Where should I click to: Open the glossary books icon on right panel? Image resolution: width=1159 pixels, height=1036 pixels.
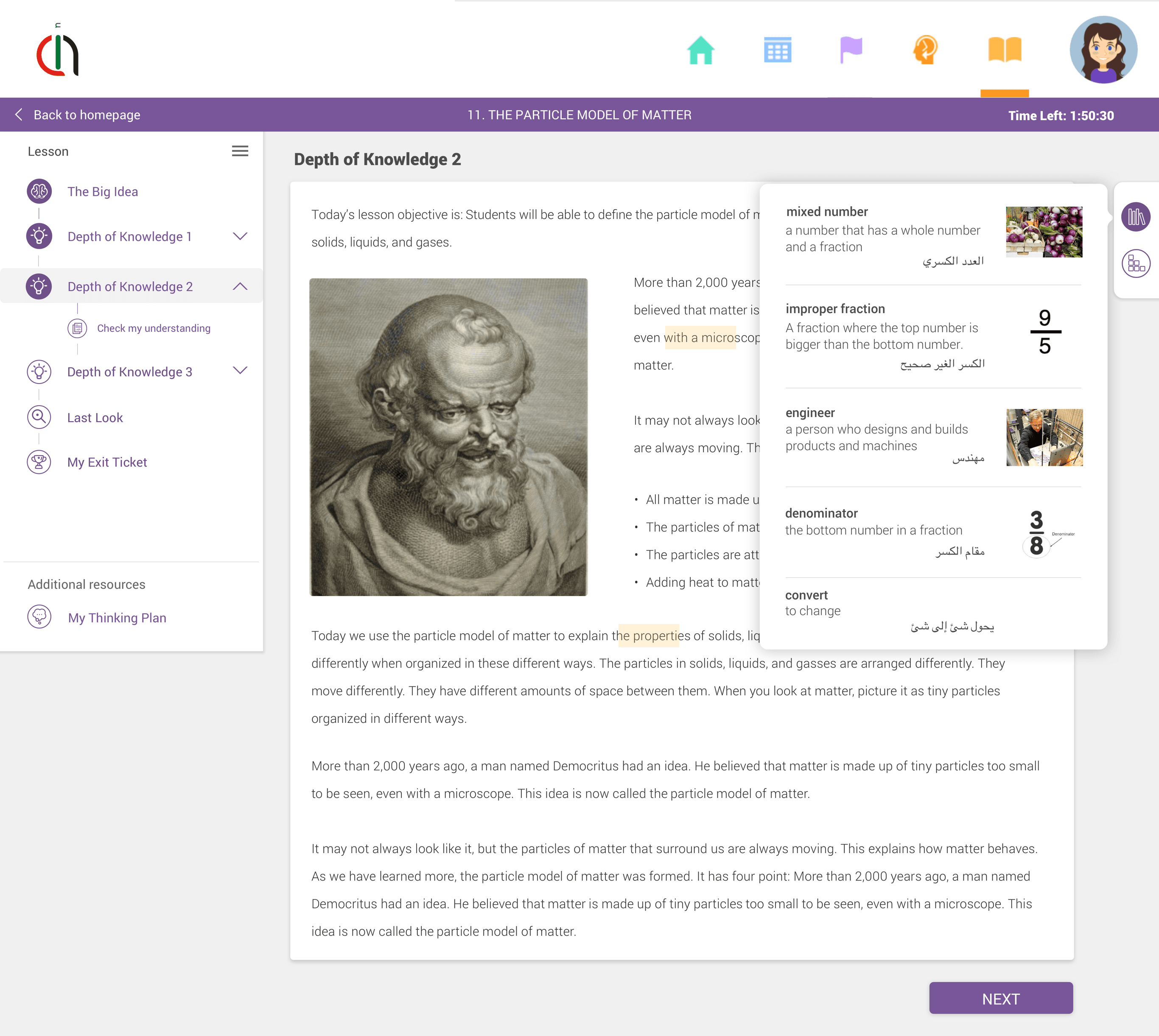click(1136, 217)
